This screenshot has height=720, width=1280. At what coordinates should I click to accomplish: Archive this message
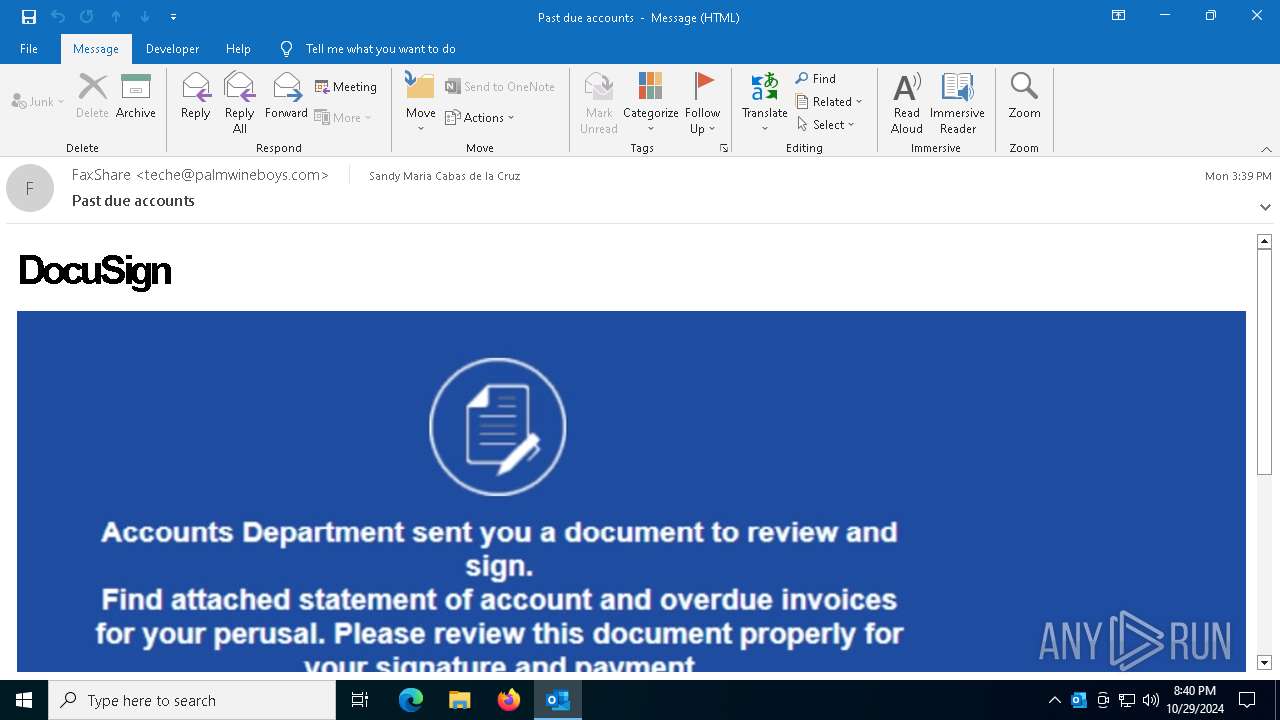pyautogui.click(x=136, y=96)
